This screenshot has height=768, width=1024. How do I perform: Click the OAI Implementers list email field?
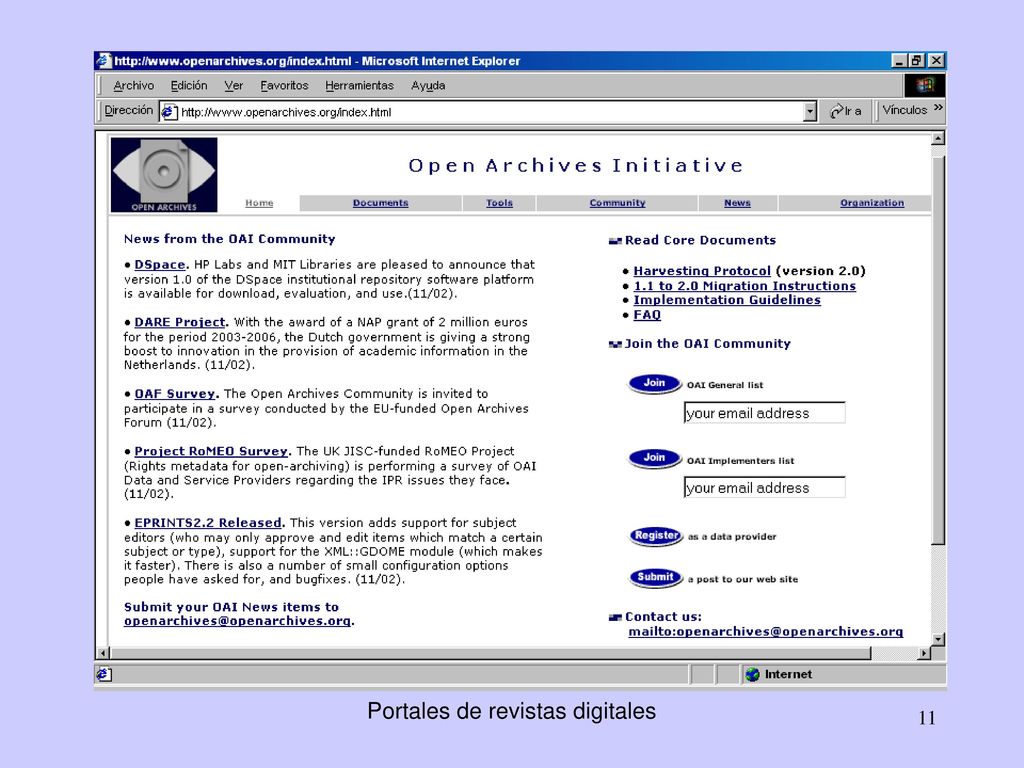point(764,487)
